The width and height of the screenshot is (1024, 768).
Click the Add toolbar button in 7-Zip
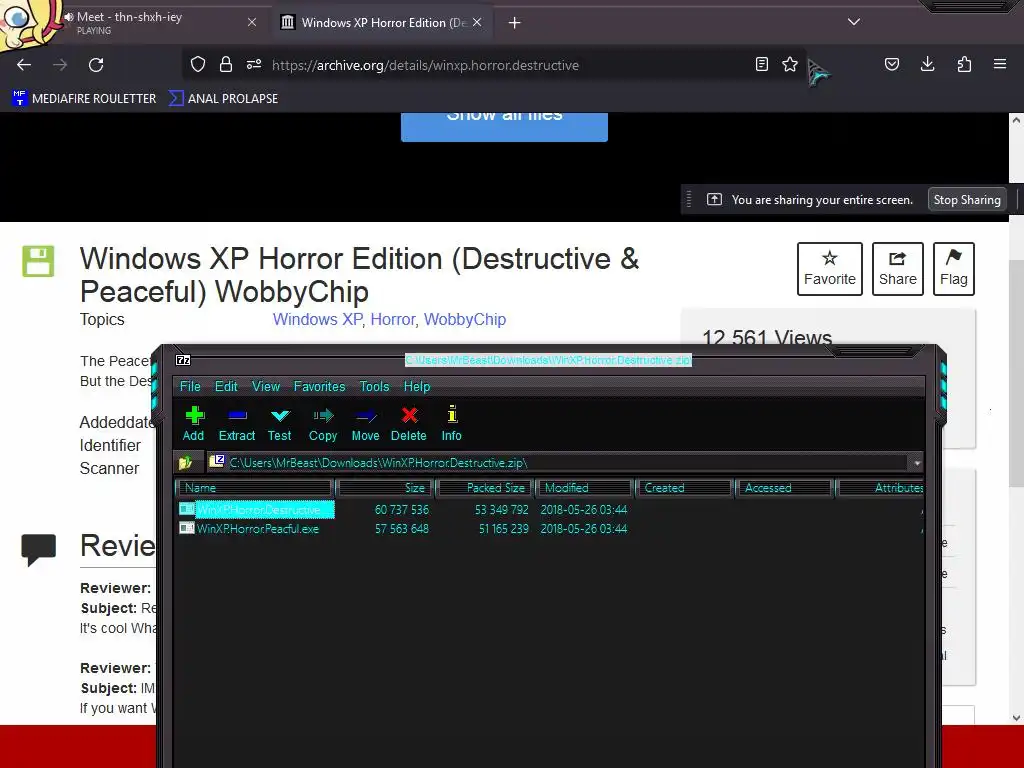(x=193, y=424)
